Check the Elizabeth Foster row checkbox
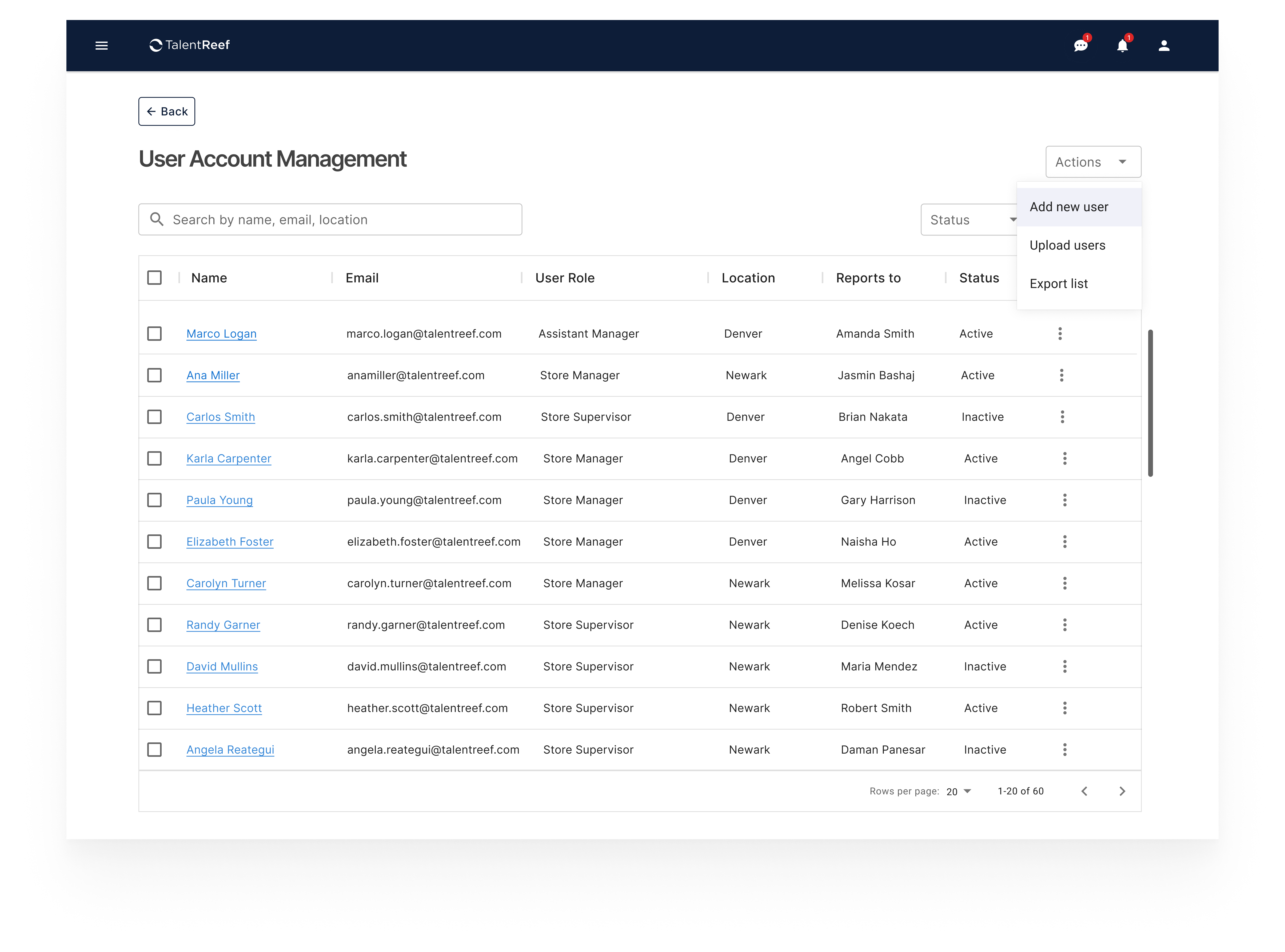The height and width of the screenshot is (952, 1285). tap(154, 542)
